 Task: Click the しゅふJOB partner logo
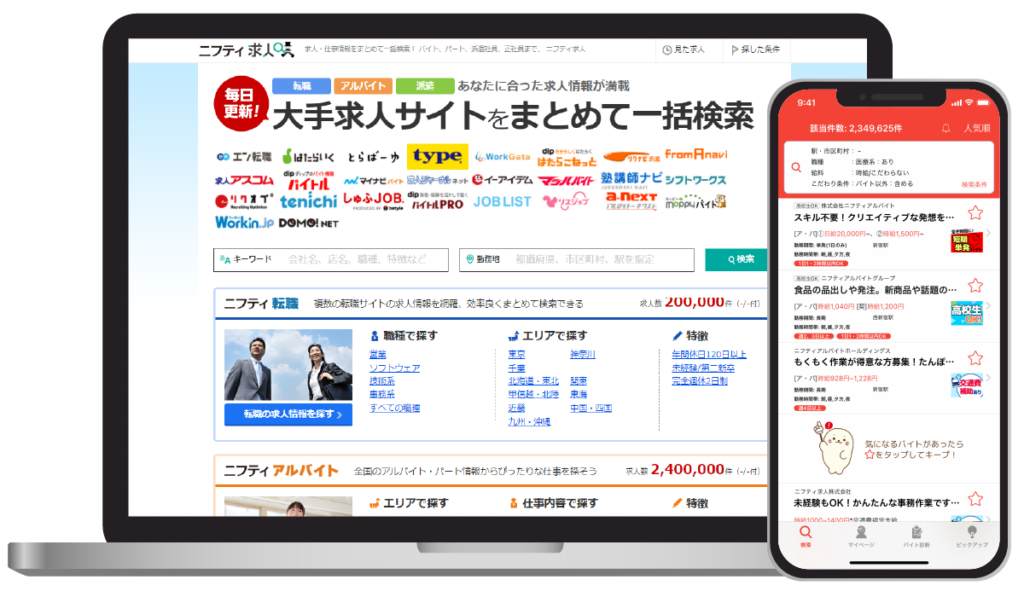pyautogui.click(x=373, y=201)
